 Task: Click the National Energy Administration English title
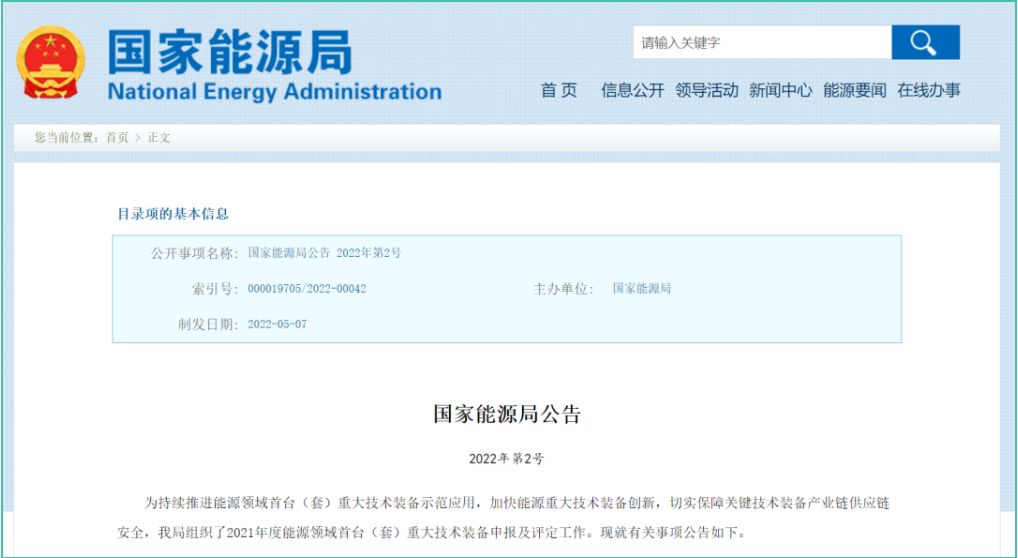click(x=274, y=92)
